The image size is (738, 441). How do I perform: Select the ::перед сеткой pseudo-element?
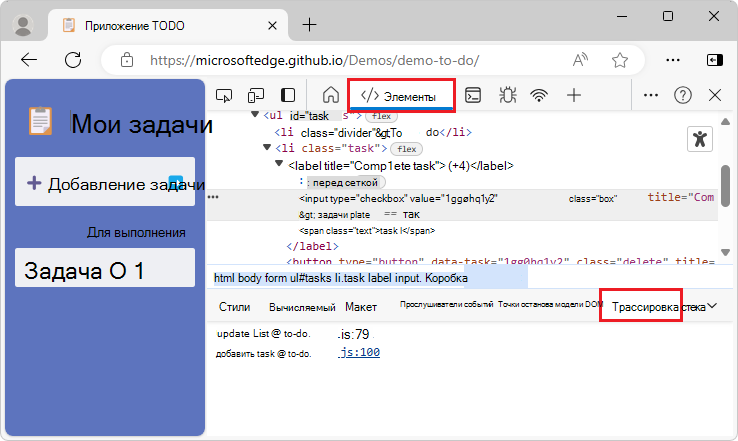tap(342, 182)
